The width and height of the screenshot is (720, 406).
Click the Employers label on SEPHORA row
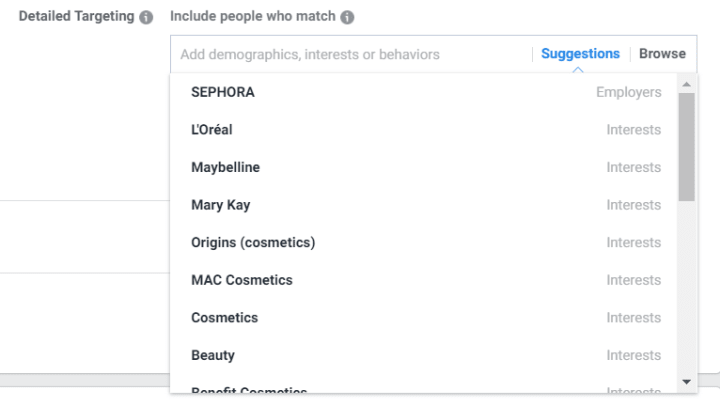point(629,92)
